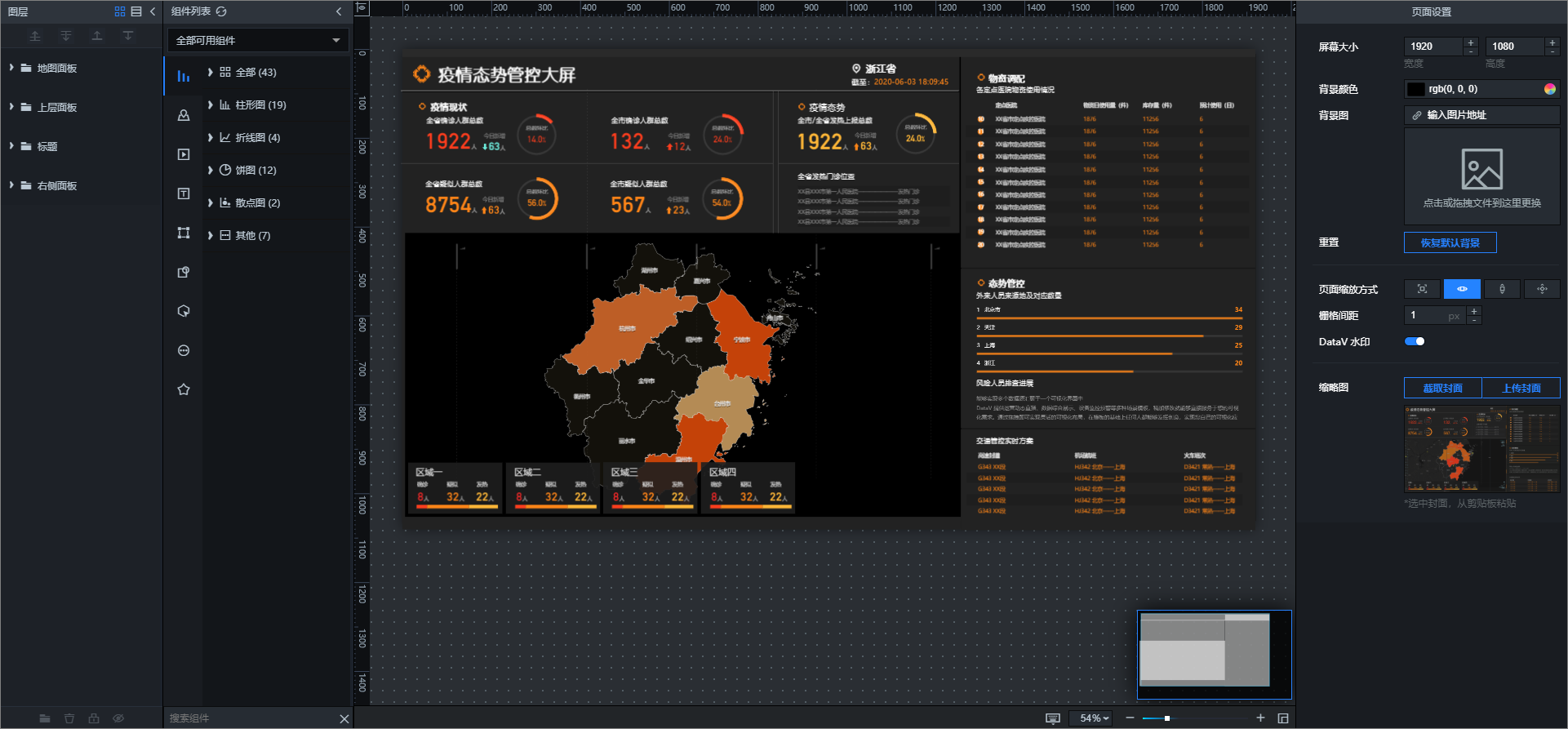Decrease the screen height stepper

pos(1552,51)
